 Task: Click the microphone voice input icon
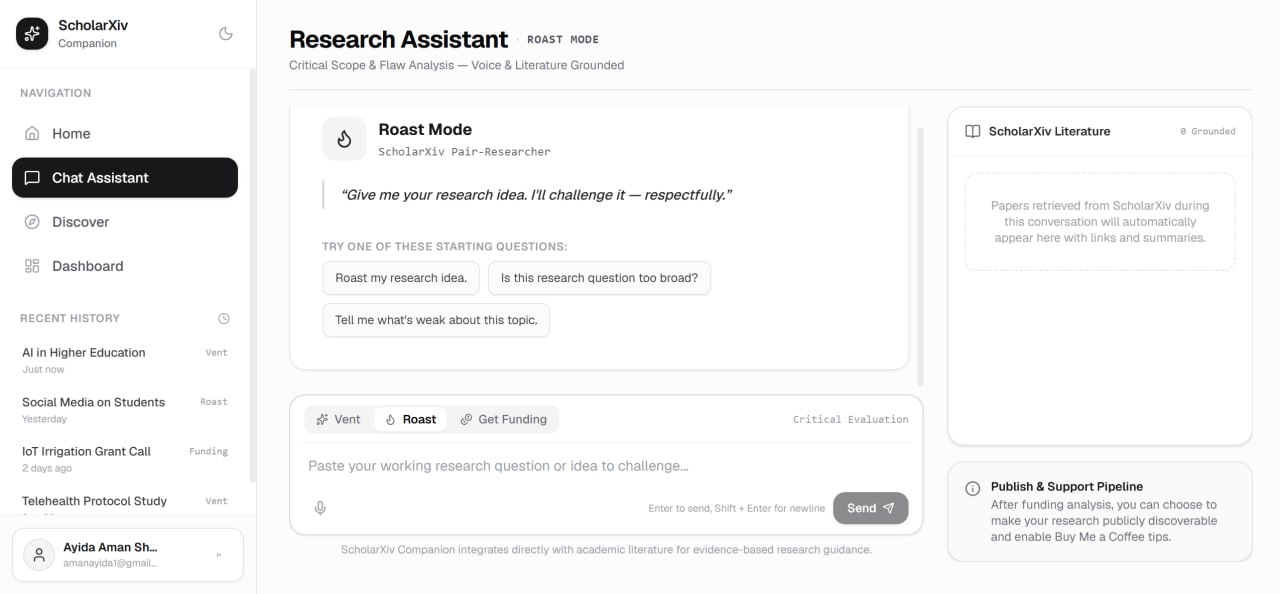(x=320, y=508)
